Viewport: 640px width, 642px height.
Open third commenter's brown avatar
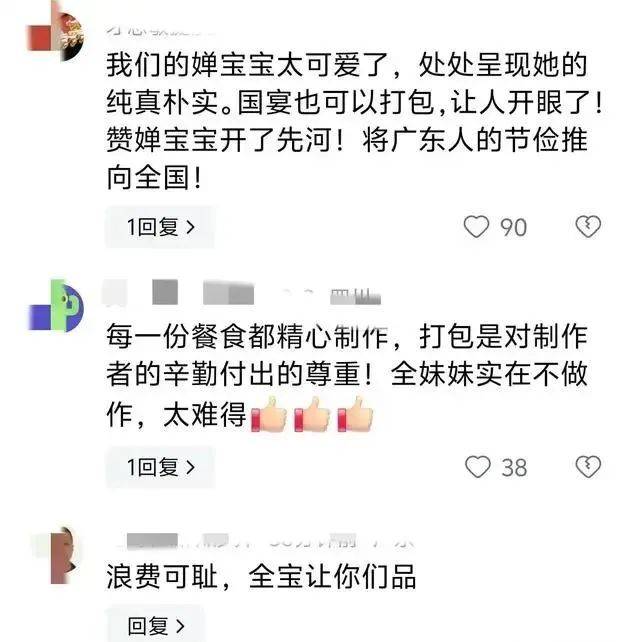[57, 555]
